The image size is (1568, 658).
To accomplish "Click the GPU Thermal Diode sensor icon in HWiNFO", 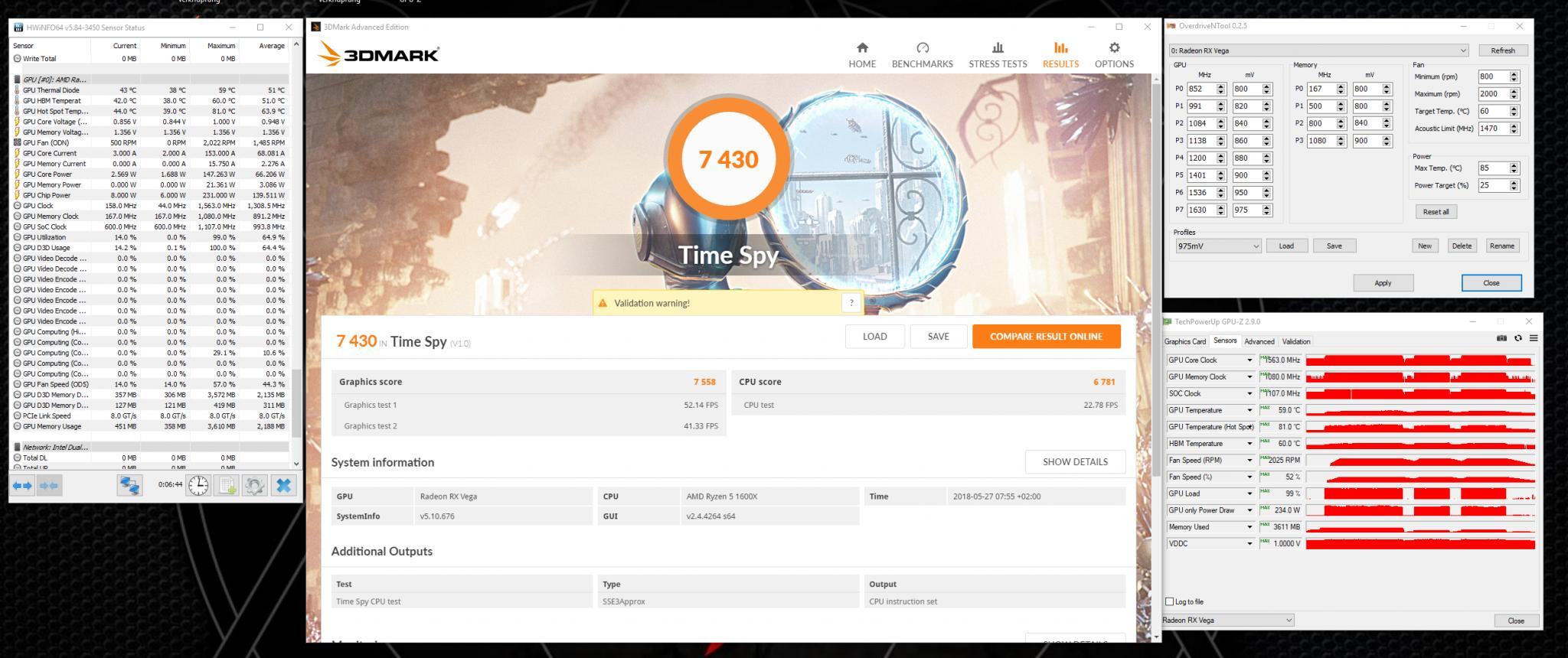I will [x=18, y=90].
